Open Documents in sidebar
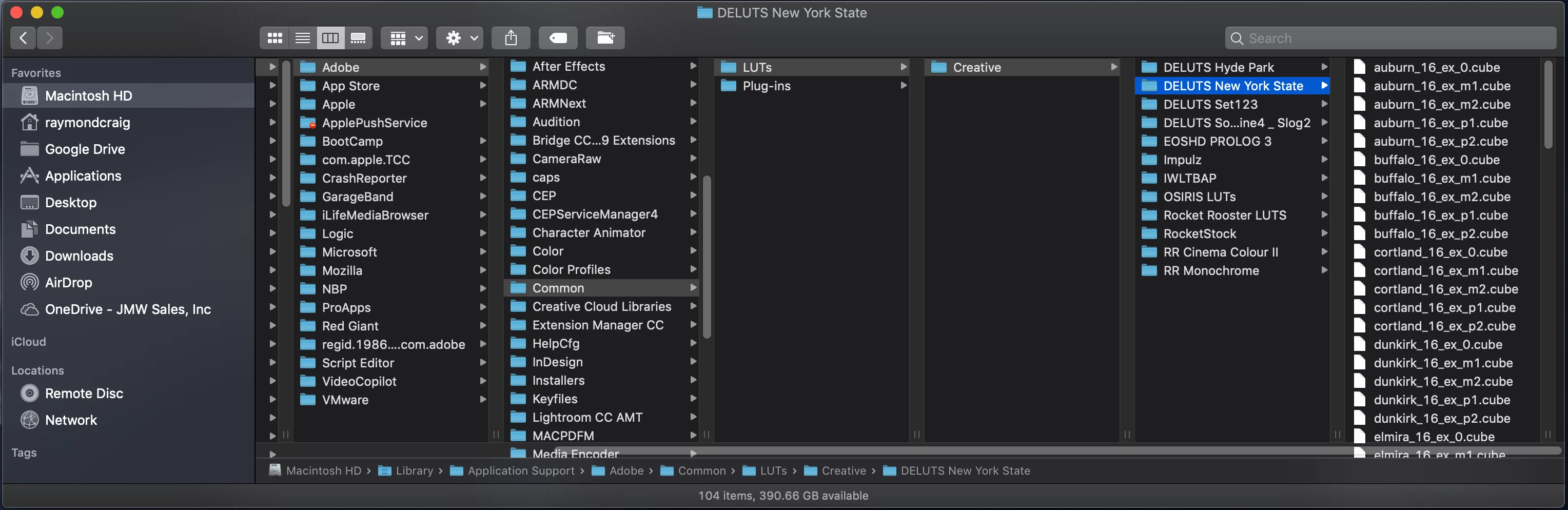Viewport: 1568px width, 510px height. pos(128,229)
